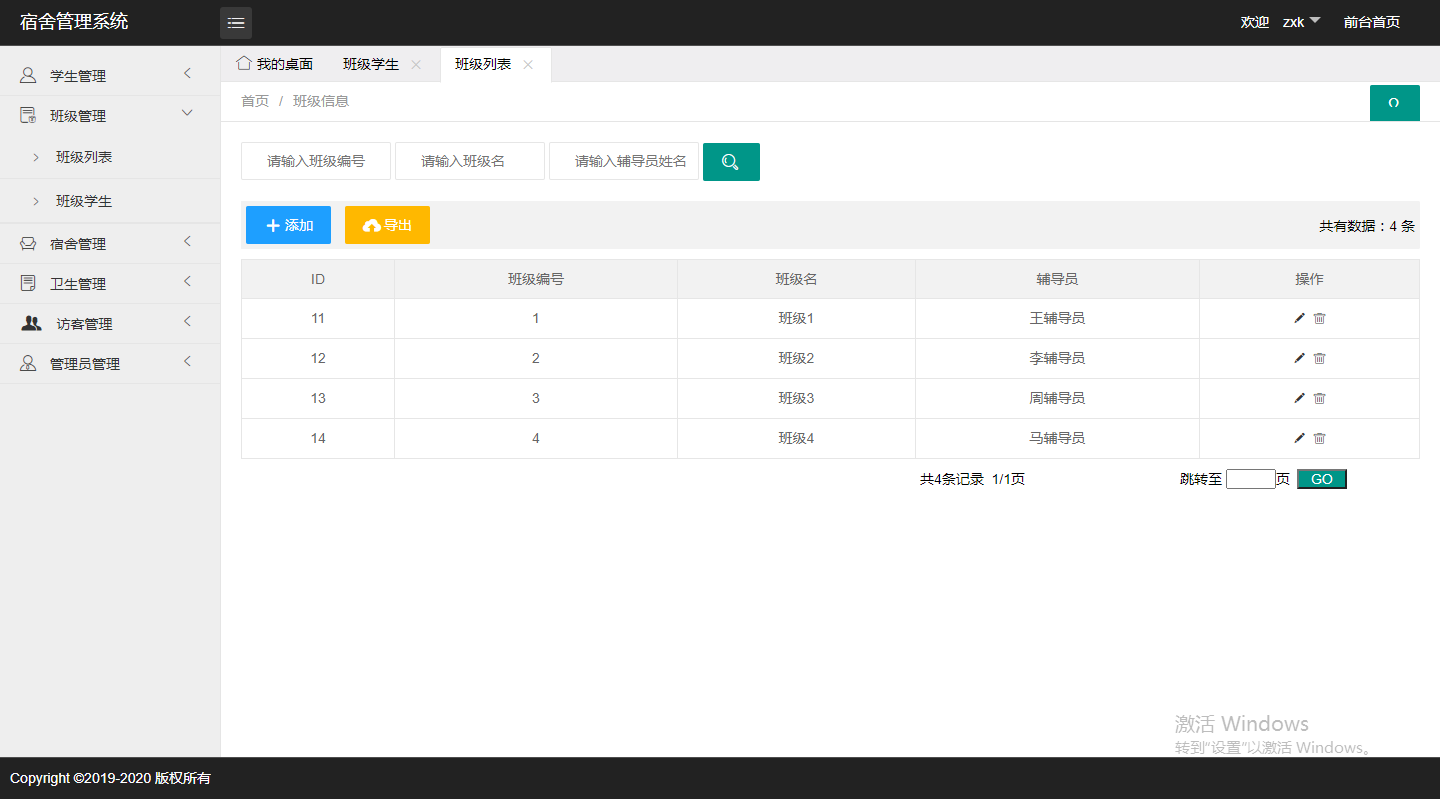Viewport: 1440px width, 799px height.
Task: Focus the 请输入辅导员姓名 input field
Action: click(624, 161)
